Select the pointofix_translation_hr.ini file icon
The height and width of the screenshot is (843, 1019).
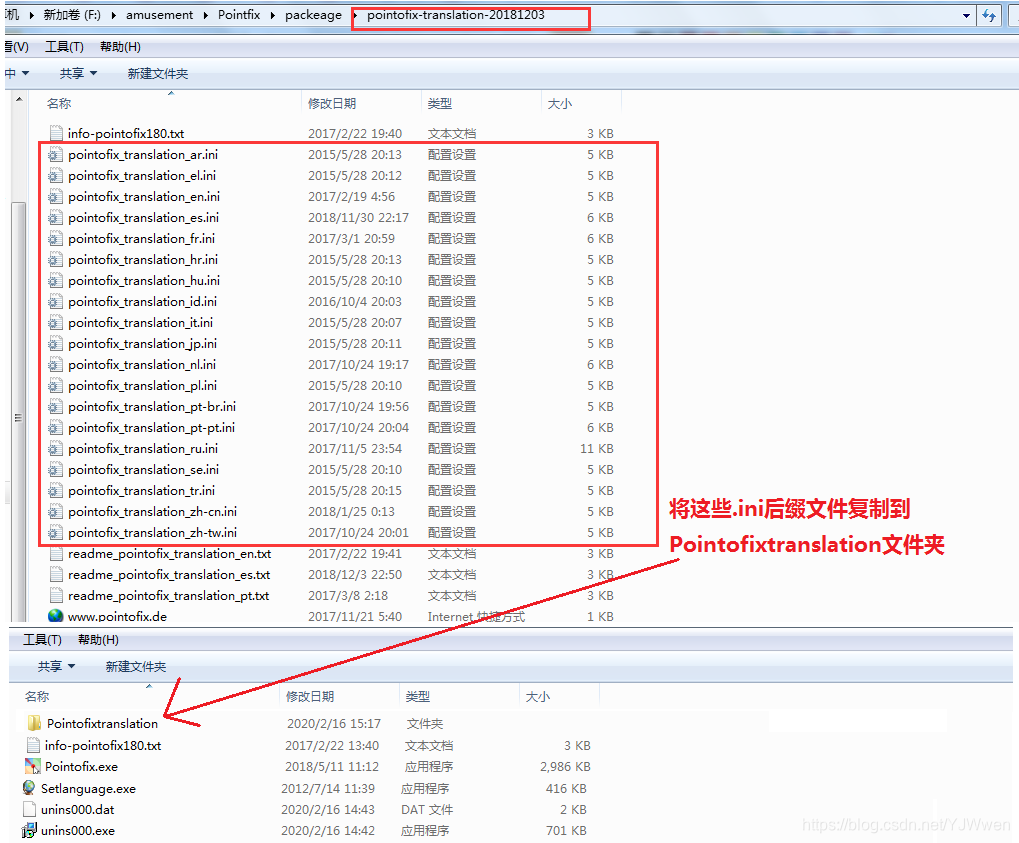(x=56, y=259)
